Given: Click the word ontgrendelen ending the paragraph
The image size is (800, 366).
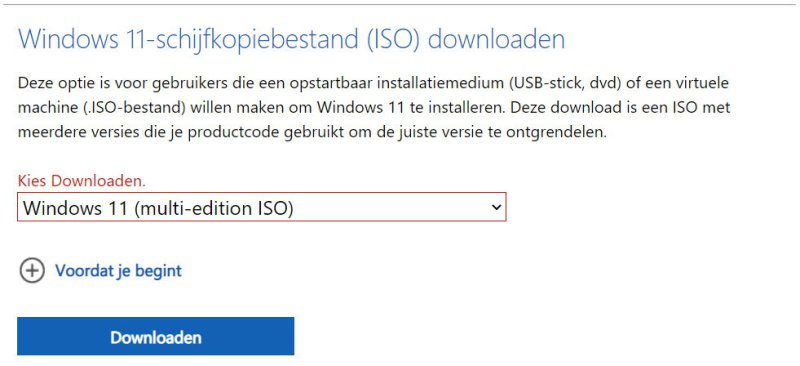Looking at the screenshot, I should (x=559, y=133).
